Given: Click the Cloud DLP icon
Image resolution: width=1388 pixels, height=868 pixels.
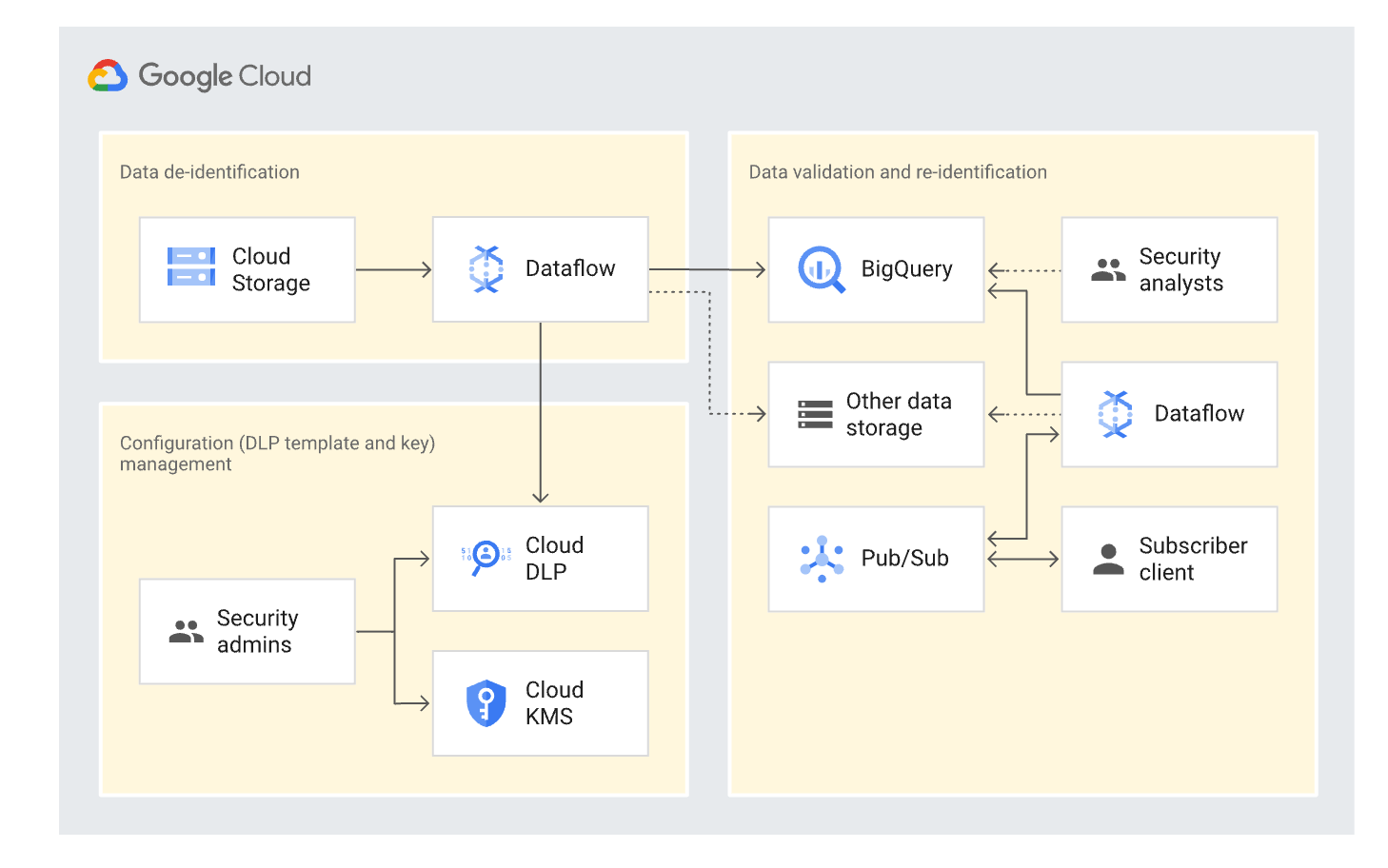Looking at the screenshot, I should (x=486, y=557).
